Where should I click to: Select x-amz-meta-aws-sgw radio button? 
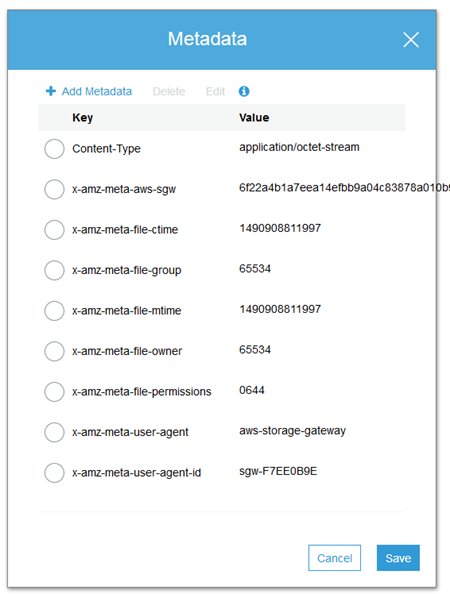[54, 189]
